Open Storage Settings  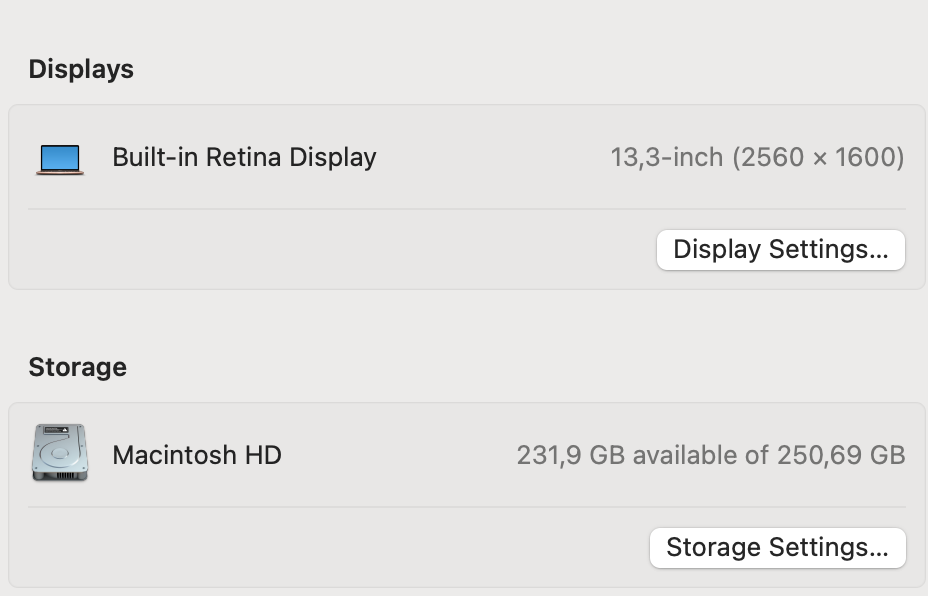[x=777, y=547]
